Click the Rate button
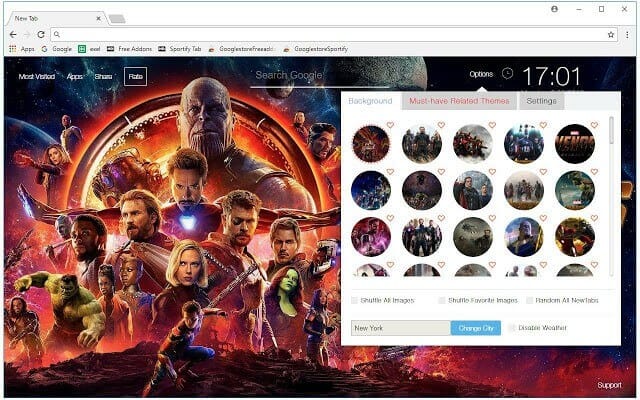This screenshot has height=400, width=640. (136, 76)
